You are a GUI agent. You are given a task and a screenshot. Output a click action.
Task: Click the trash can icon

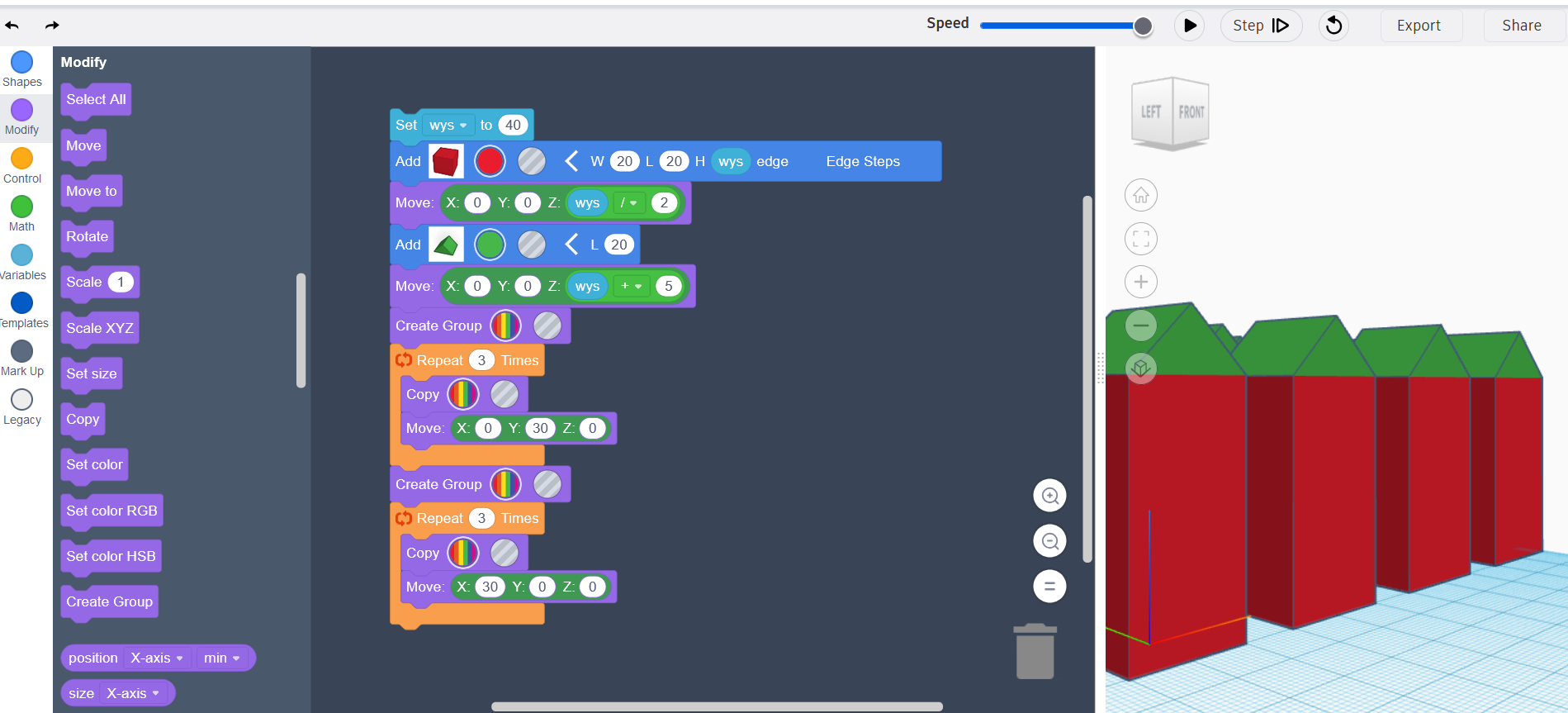pos(1035,652)
